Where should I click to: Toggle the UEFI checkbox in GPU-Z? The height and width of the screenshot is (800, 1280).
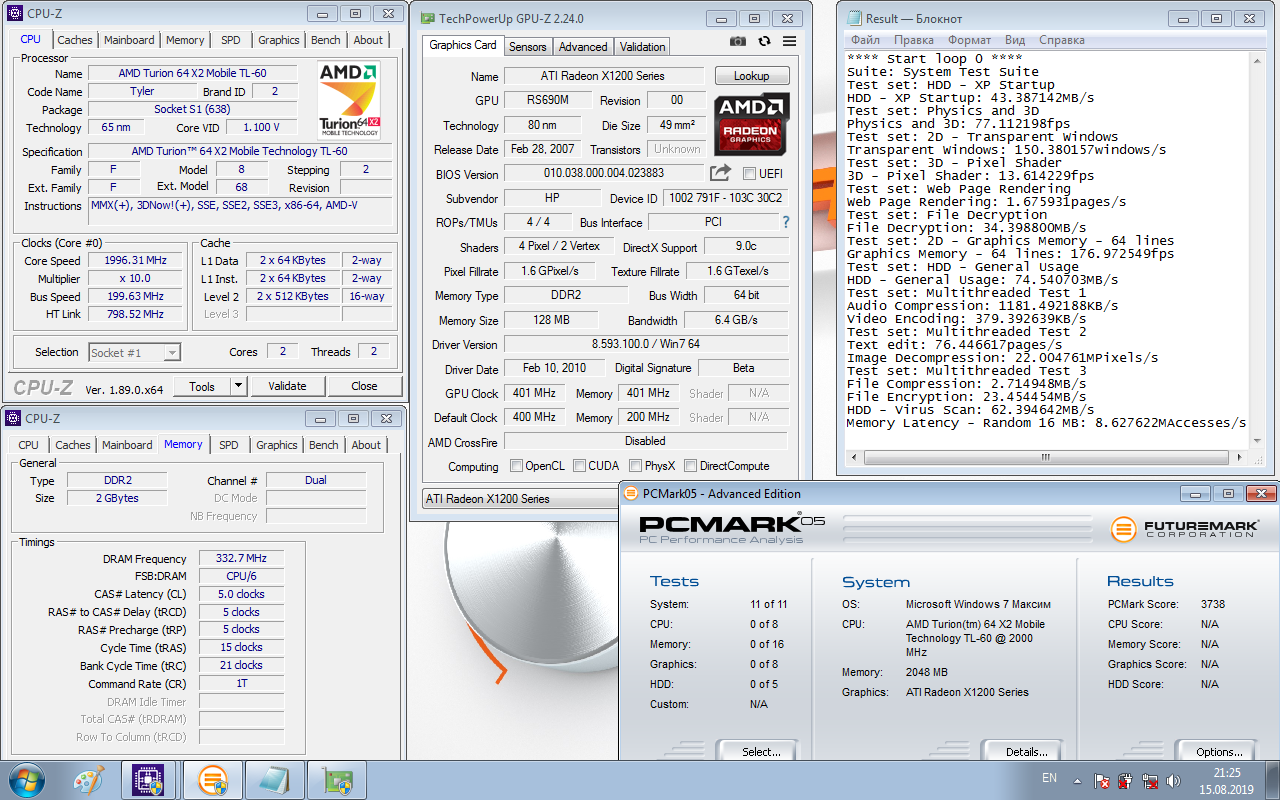[748, 174]
